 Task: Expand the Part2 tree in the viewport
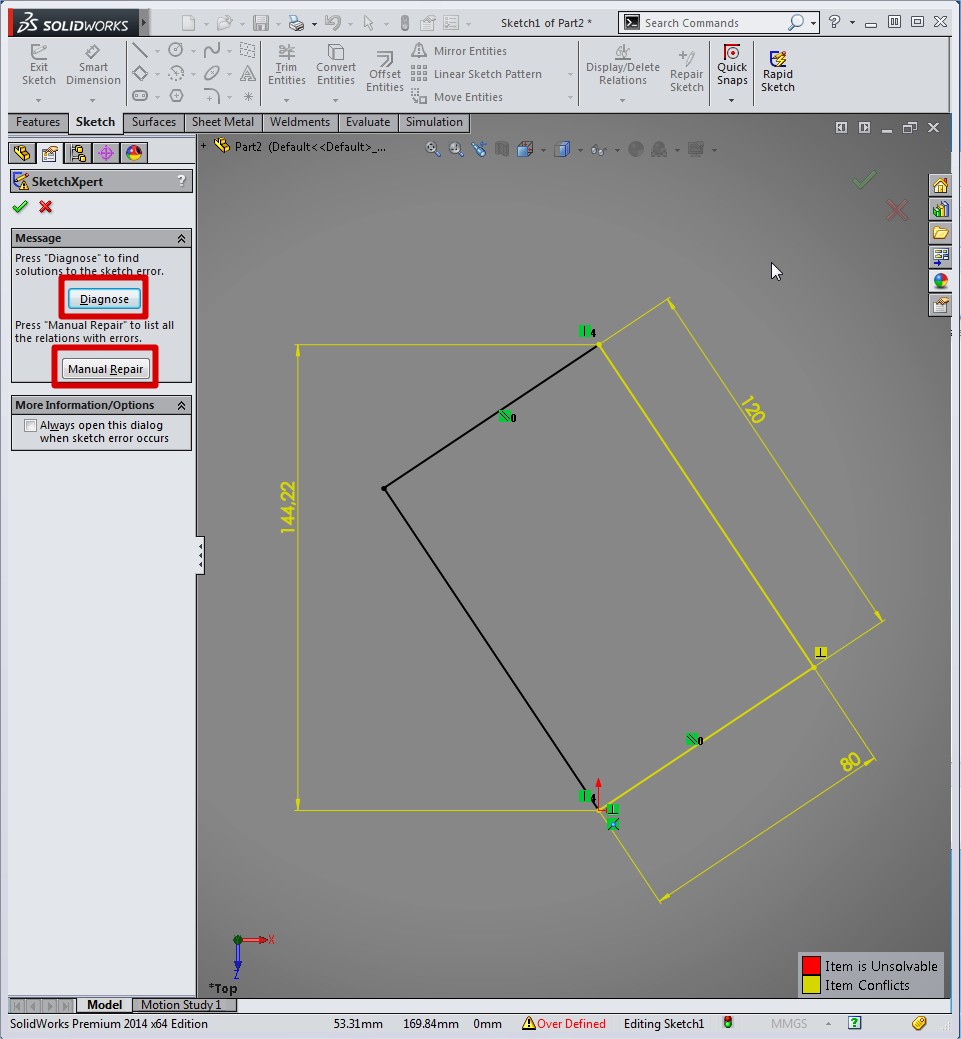point(204,146)
